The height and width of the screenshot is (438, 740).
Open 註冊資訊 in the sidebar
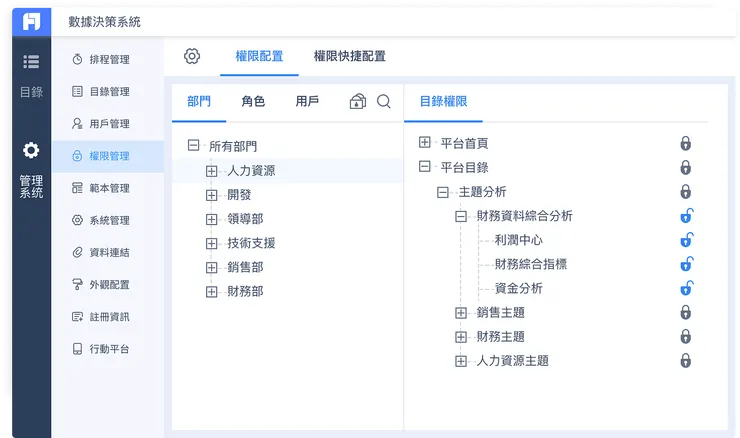[x=108, y=317]
